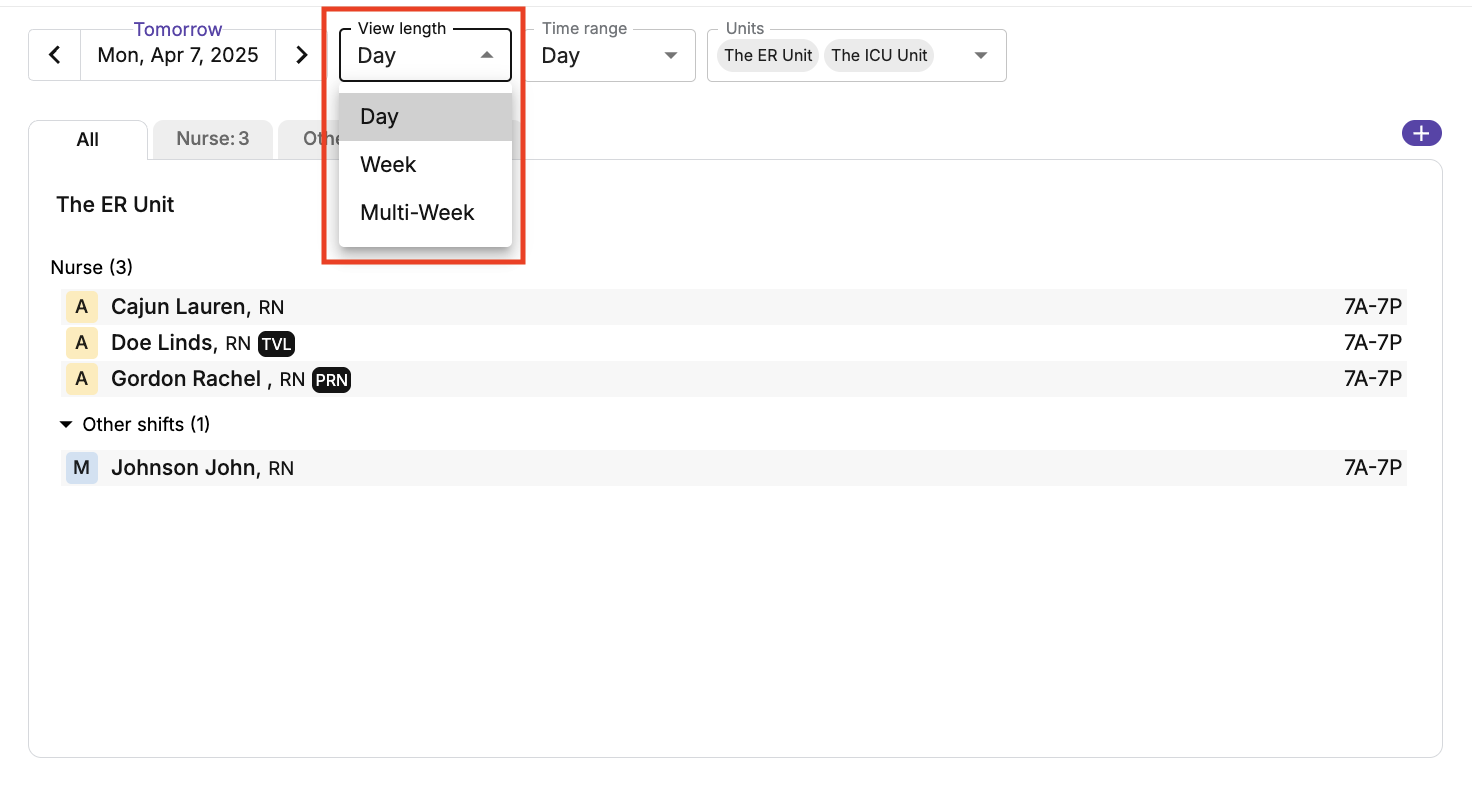
Task: Click the TVL badge on Doe Linds
Action: (x=276, y=344)
